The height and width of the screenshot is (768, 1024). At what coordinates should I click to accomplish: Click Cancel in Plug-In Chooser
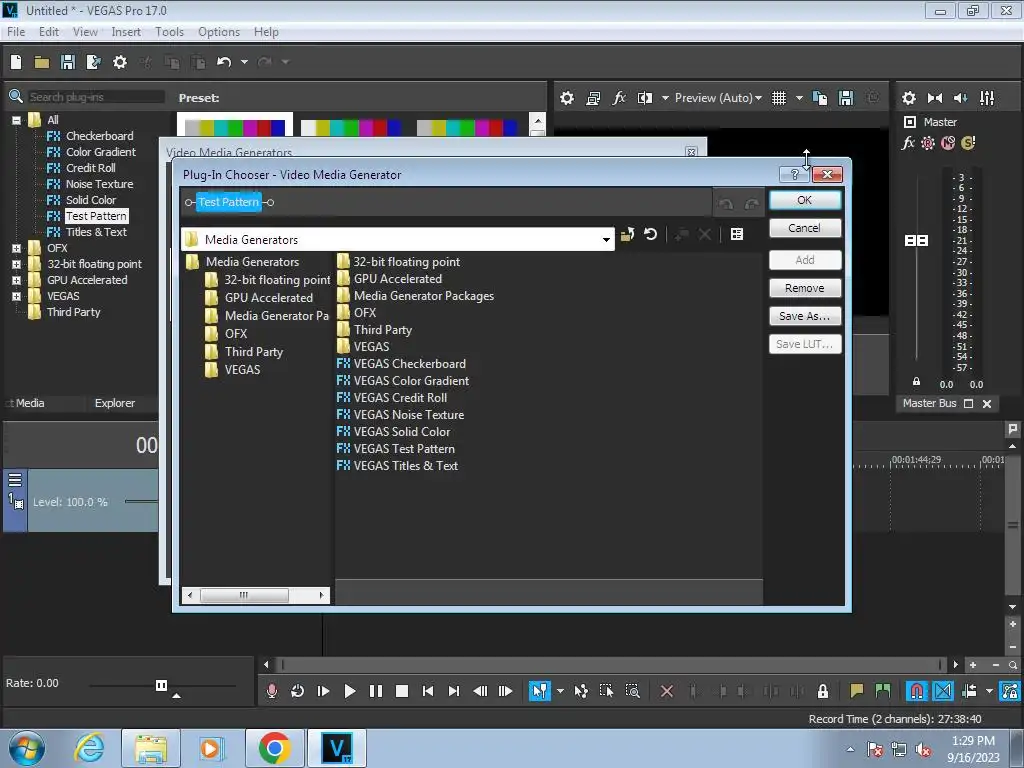pyautogui.click(x=805, y=228)
